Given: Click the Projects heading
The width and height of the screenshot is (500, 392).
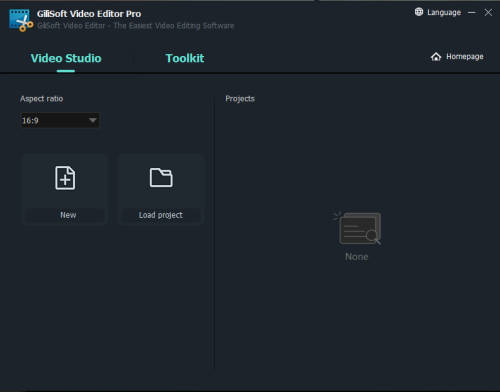Looking at the screenshot, I should coord(240,99).
